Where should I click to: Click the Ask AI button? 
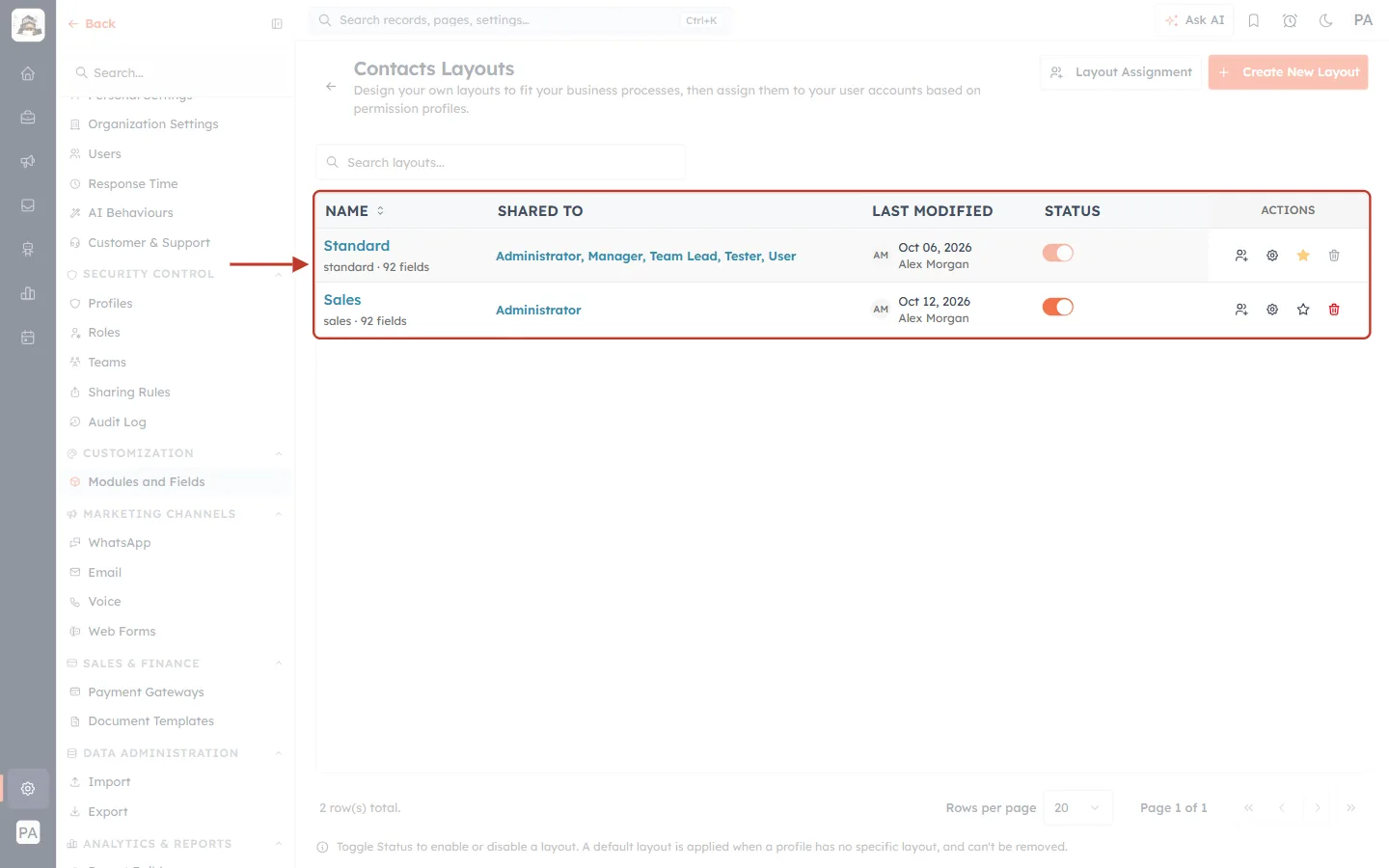click(x=1195, y=20)
